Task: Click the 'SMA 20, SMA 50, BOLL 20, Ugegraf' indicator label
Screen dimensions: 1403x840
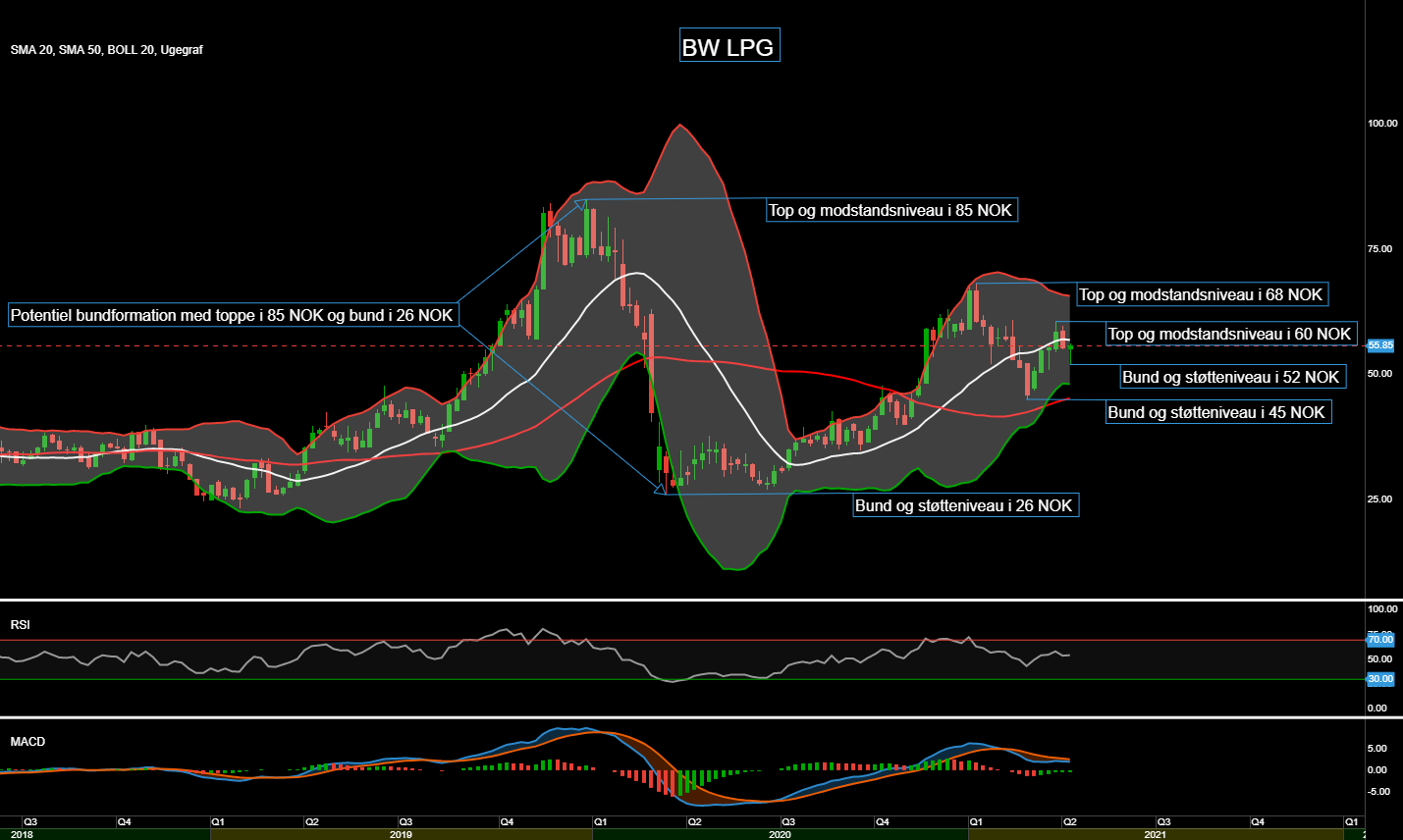Action: click(107, 50)
